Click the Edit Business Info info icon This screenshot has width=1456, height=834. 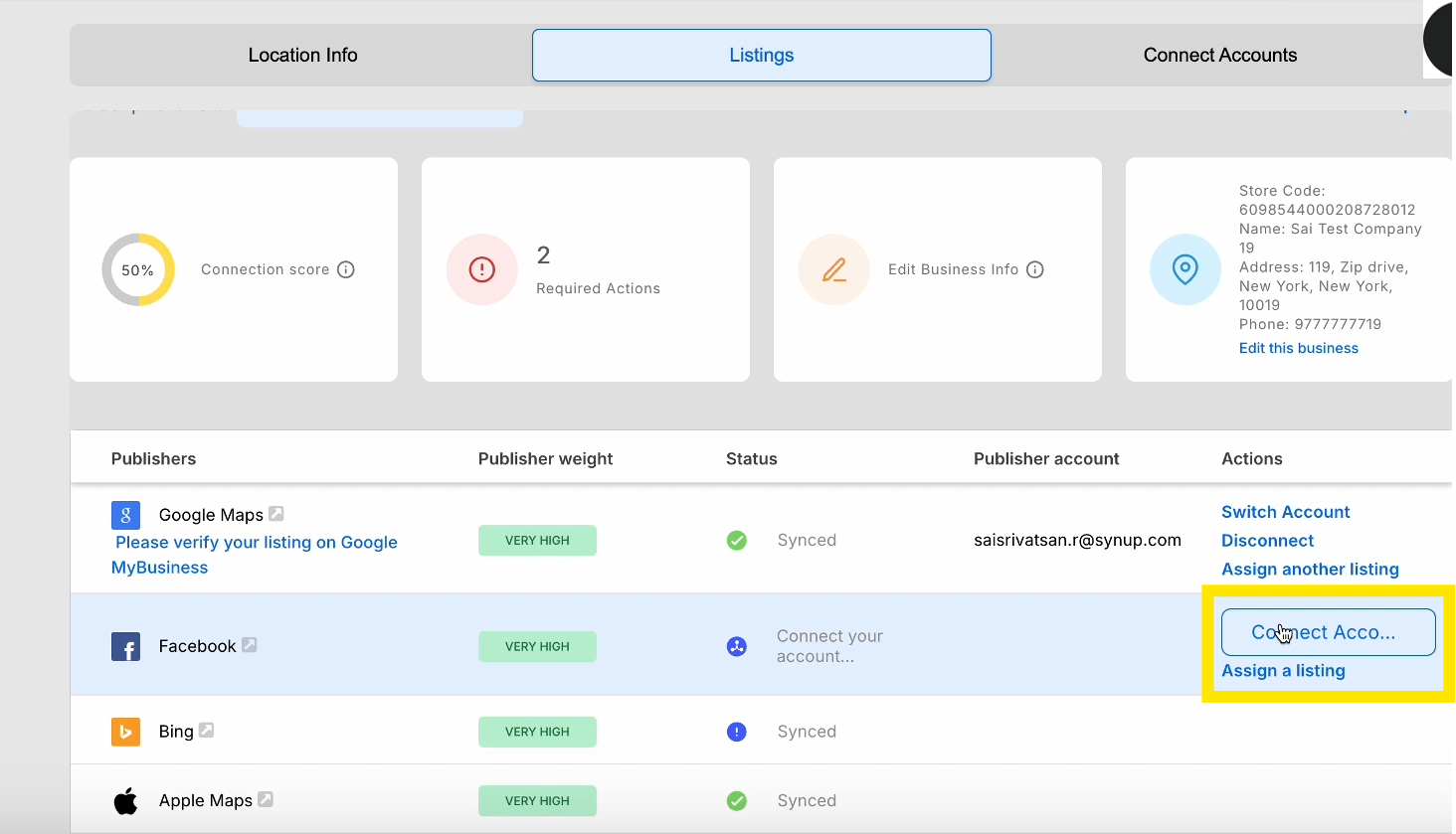(x=1035, y=269)
